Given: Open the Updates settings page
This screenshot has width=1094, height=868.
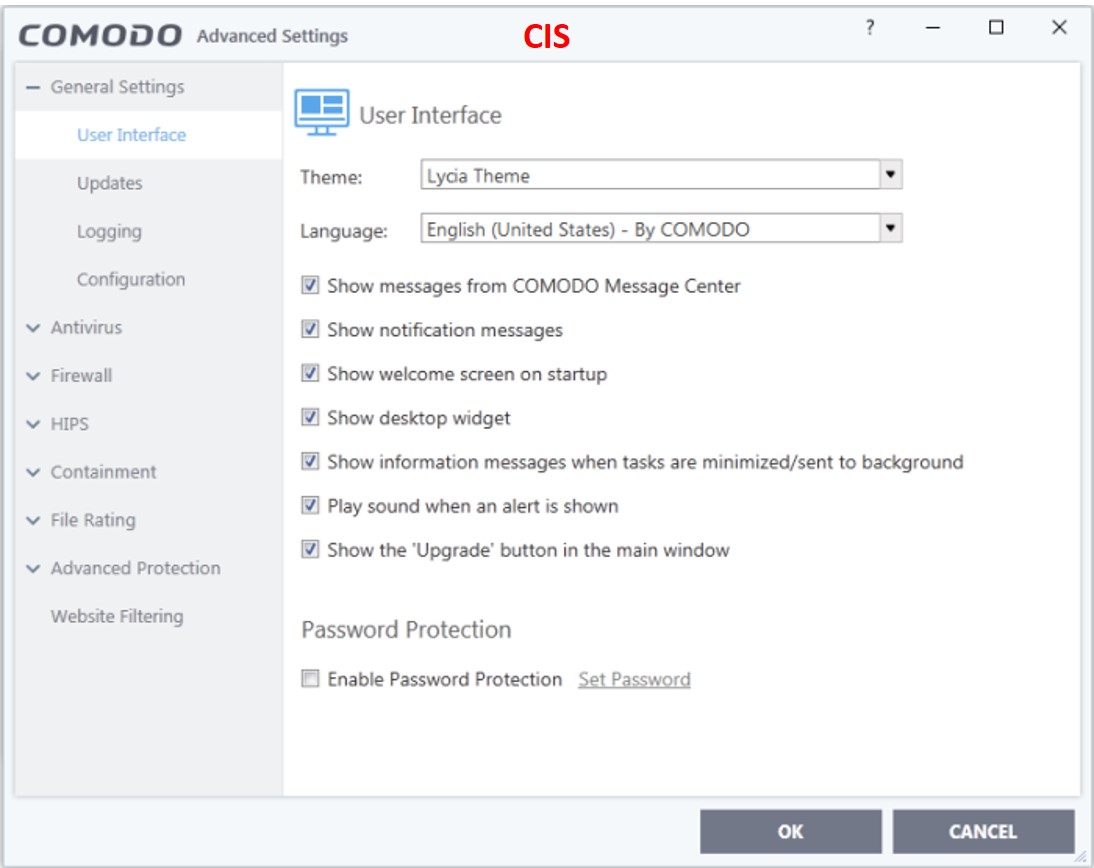Looking at the screenshot, I should click(x=109, y=184).
